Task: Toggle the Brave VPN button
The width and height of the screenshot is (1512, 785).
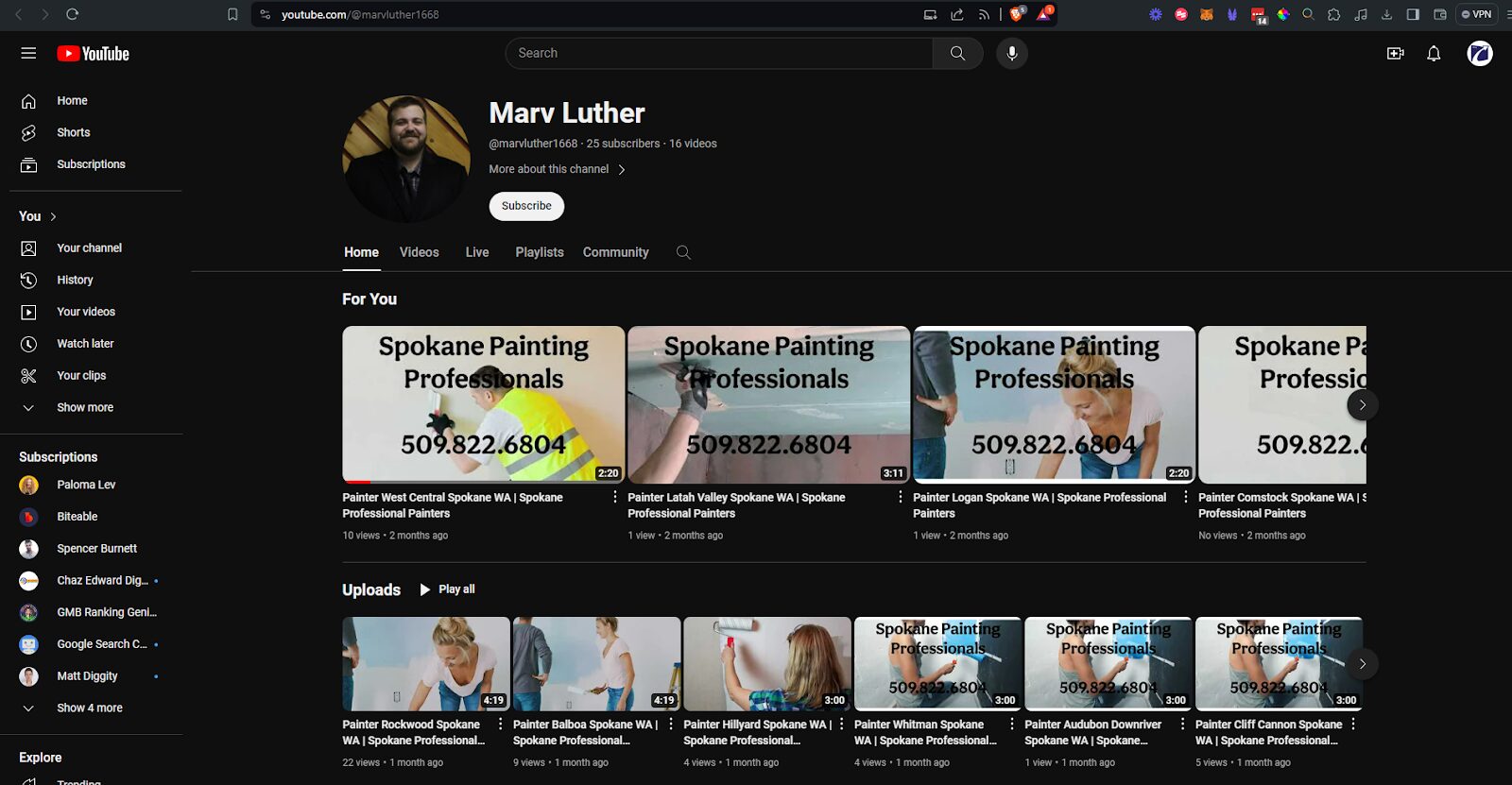Action: point(1477,14)
